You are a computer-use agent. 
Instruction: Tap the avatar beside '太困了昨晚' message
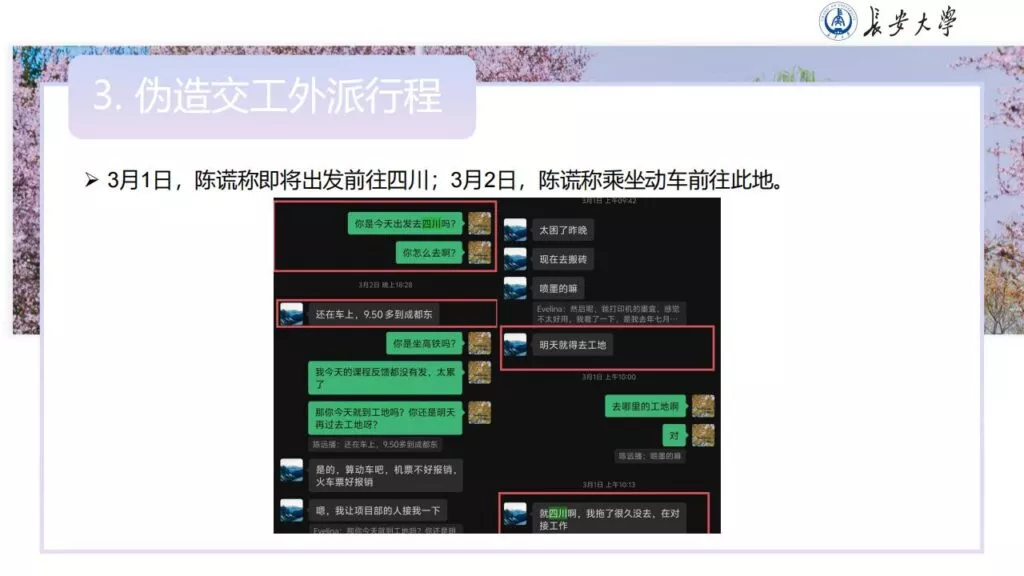(x=515, y=230)
